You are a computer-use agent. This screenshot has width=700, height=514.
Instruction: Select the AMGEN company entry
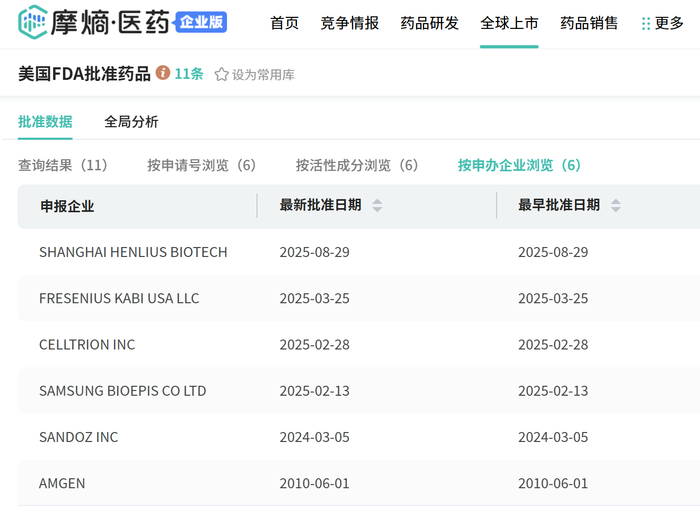coord(62,483)
